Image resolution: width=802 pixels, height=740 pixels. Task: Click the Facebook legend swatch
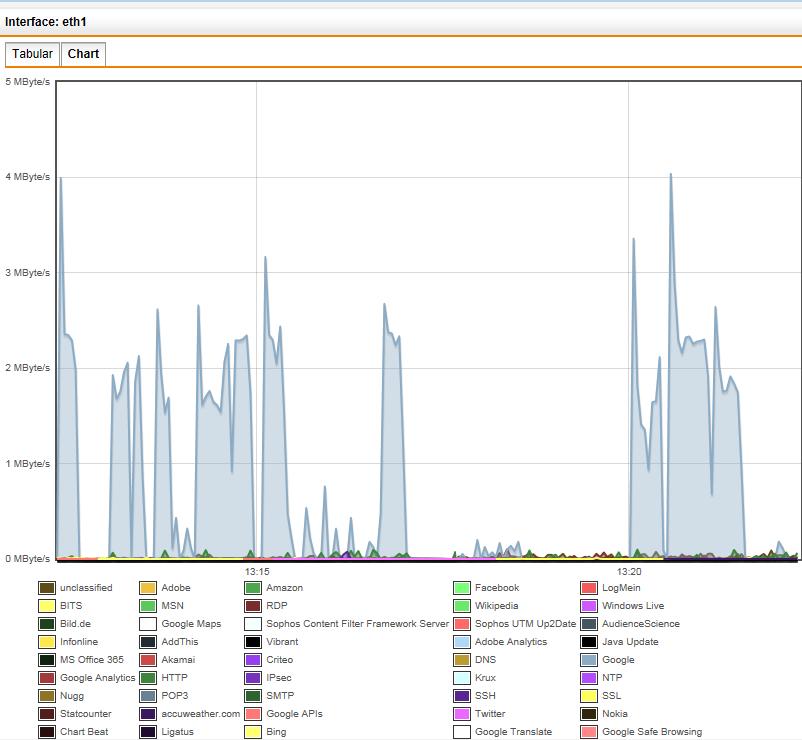461,588
